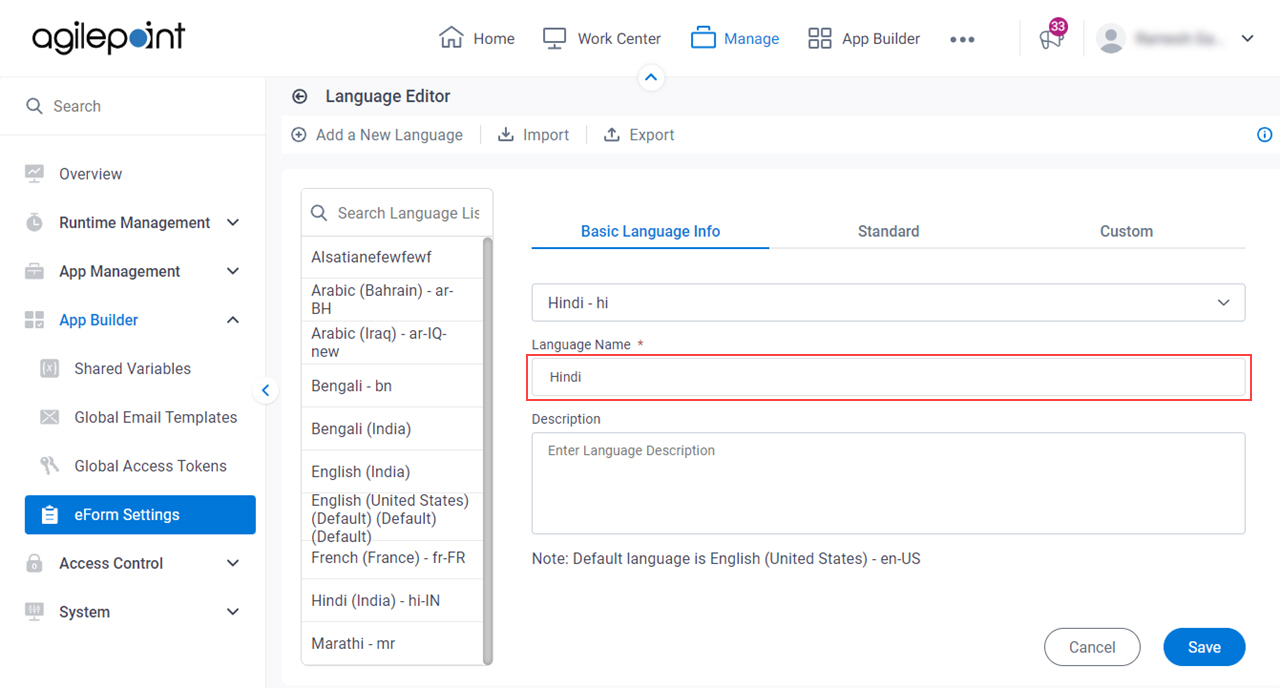Click Runtime Management clock icon

(35, 222)
